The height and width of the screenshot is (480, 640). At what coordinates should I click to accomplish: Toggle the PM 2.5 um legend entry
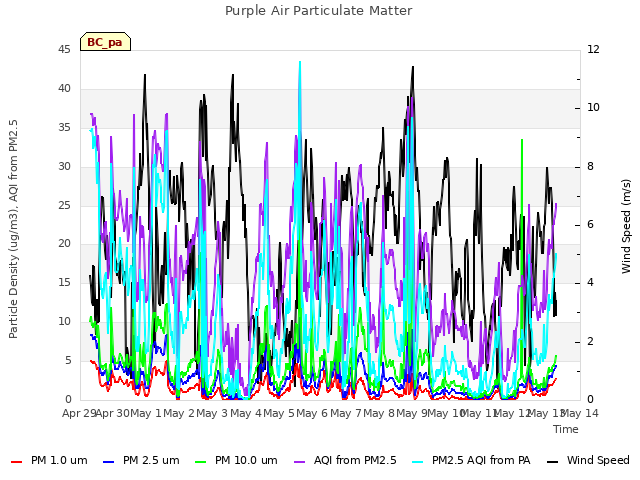(141, 461)
